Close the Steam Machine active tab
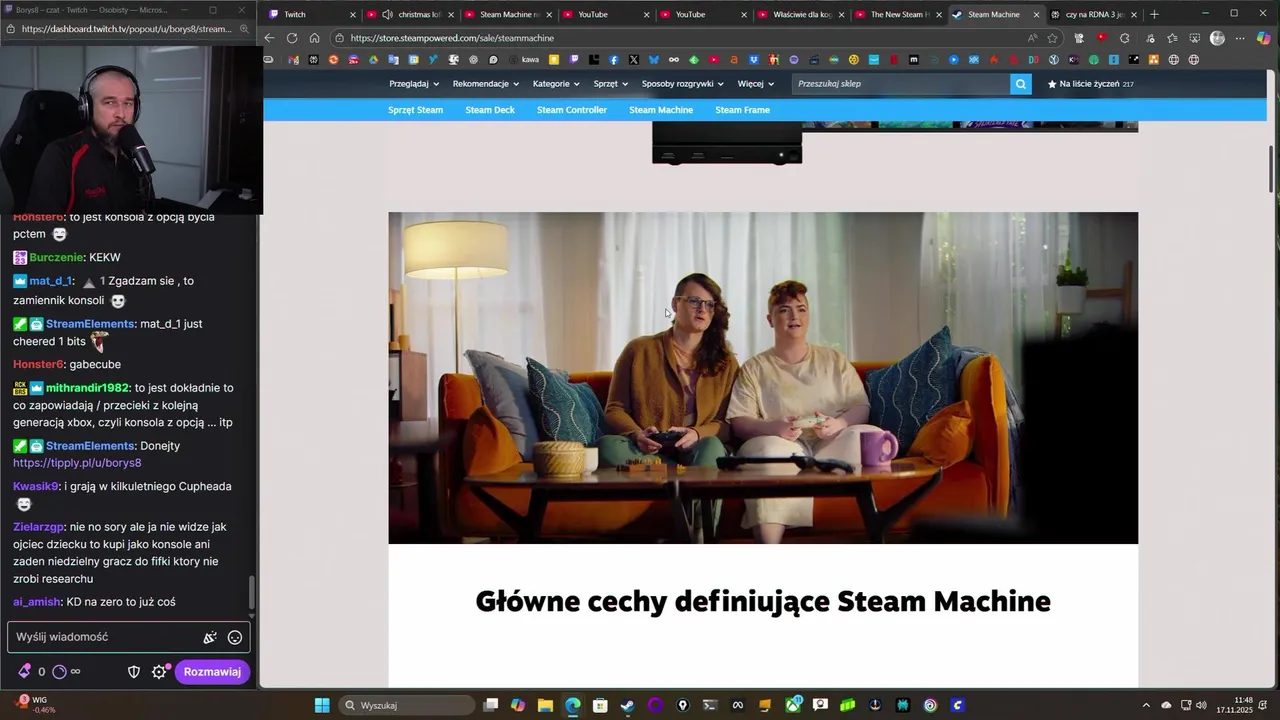The image size is (1280, 720). (x=1036, y=14)
